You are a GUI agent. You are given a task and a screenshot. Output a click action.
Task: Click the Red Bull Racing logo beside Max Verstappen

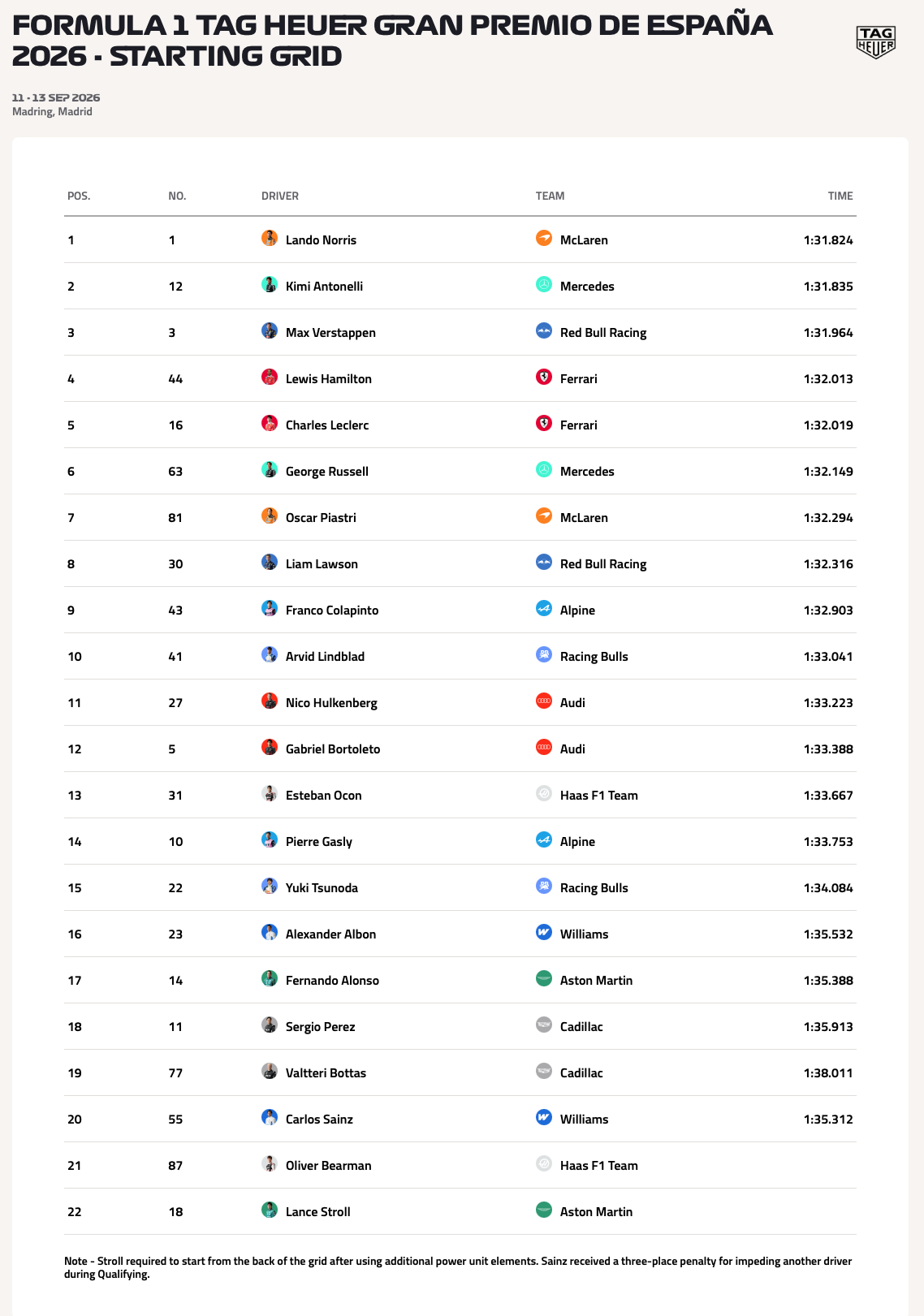[x=544, y=331]
